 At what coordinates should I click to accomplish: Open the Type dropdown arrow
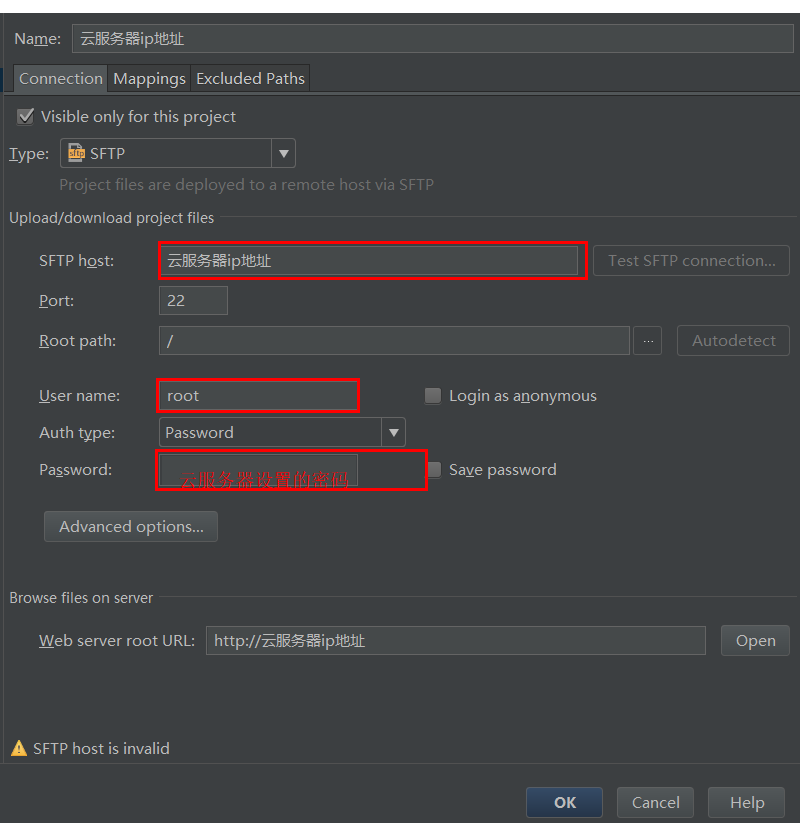coord(283,153)
